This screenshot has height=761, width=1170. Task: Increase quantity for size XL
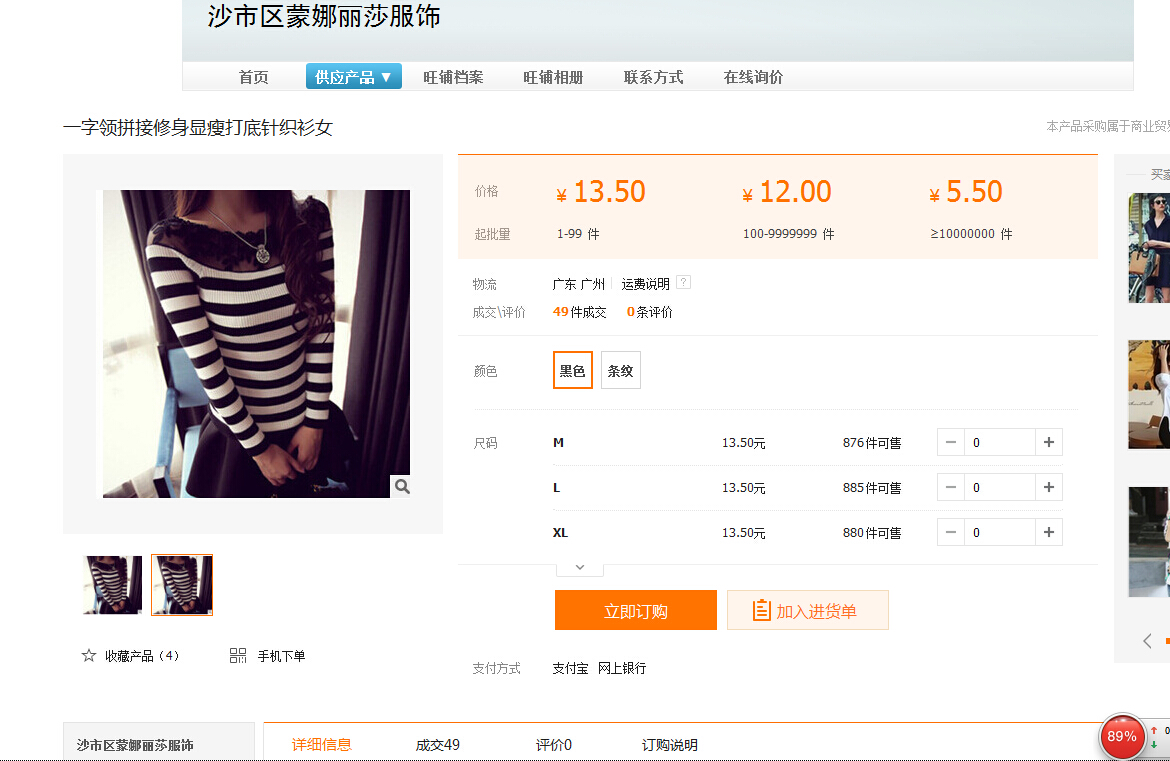1048,532
